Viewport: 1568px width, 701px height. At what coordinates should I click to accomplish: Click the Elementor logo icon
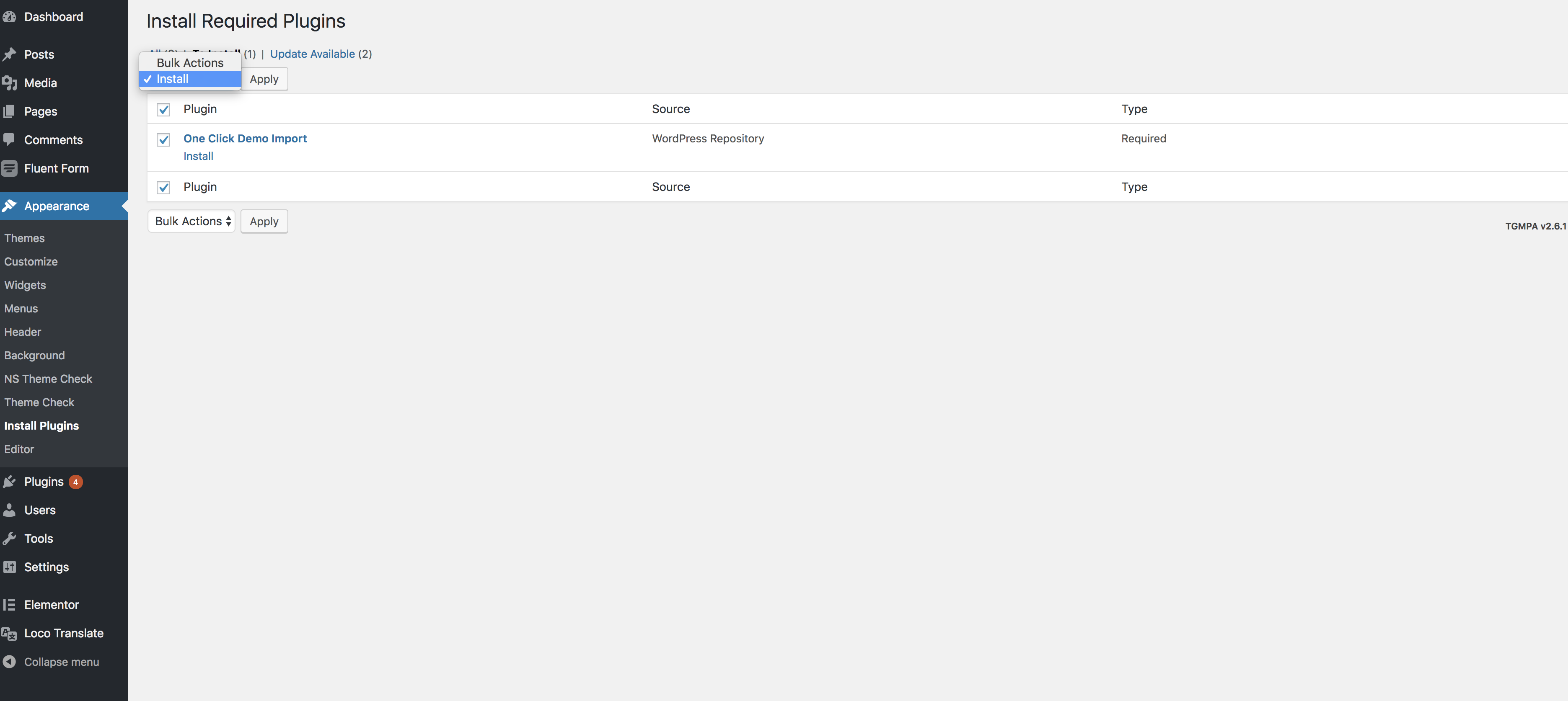click(x=9, y=605)
